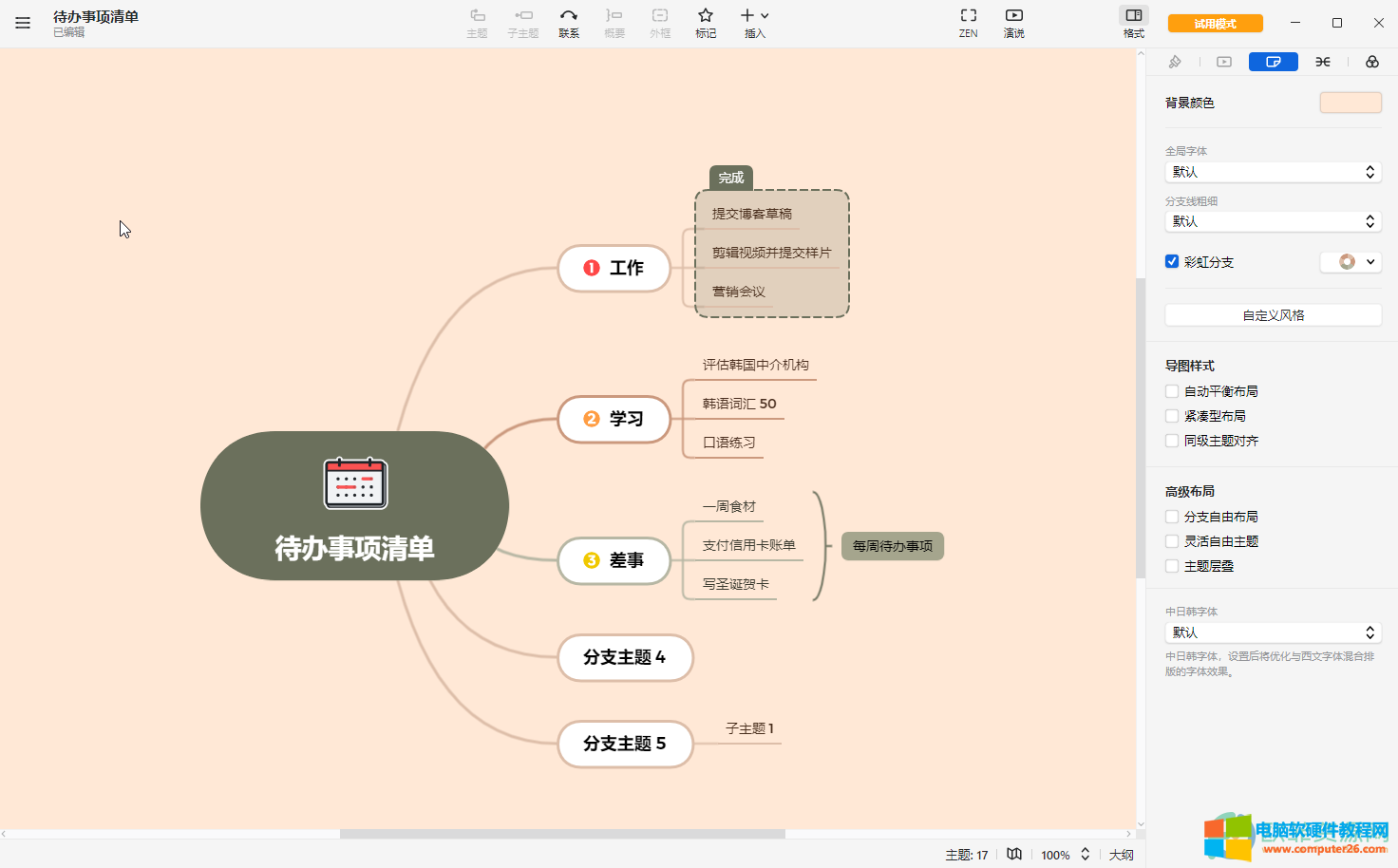Toggle the Format (格式) panel

click(1134, 23)
